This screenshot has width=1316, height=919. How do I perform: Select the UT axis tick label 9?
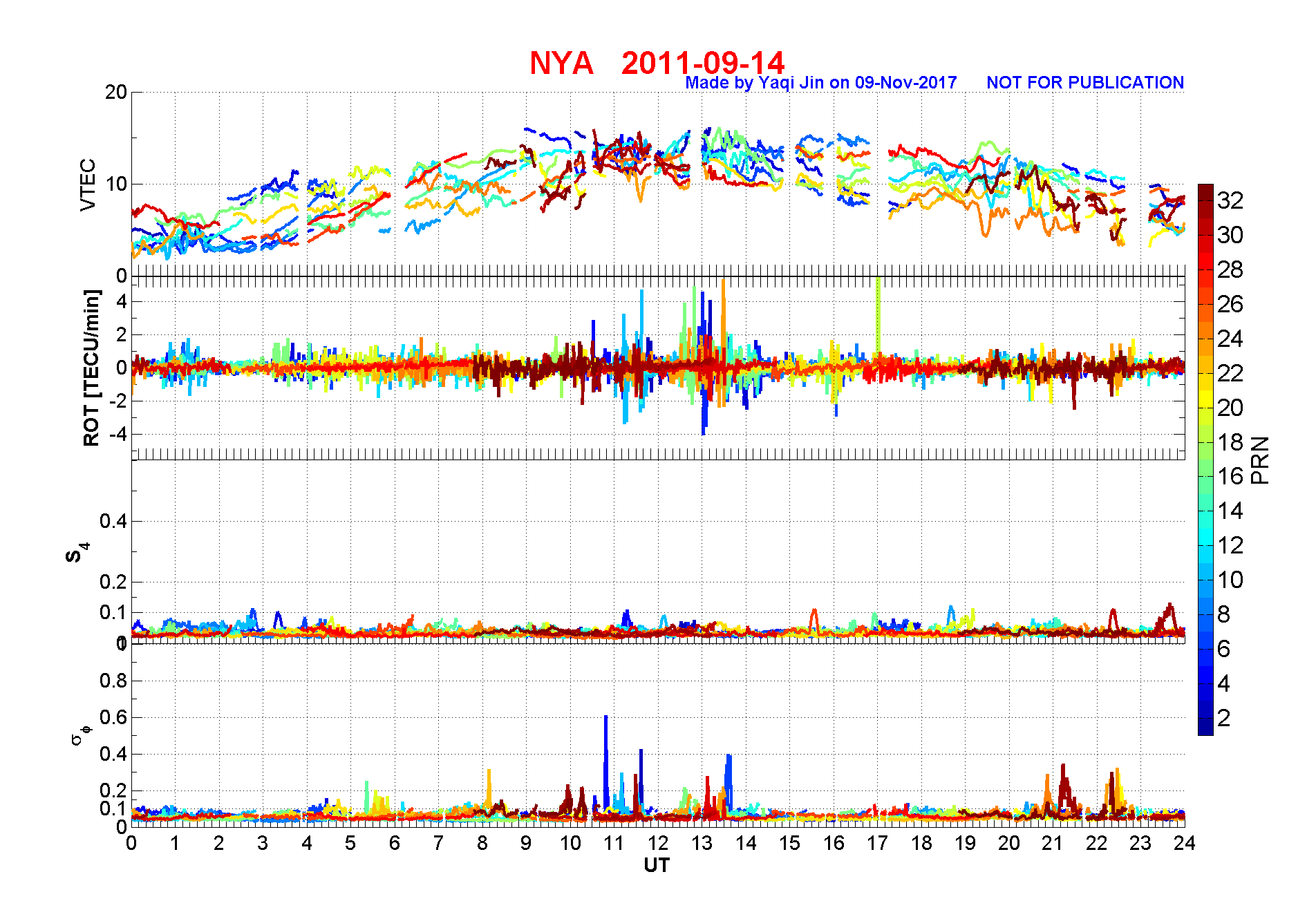(526, 843)
